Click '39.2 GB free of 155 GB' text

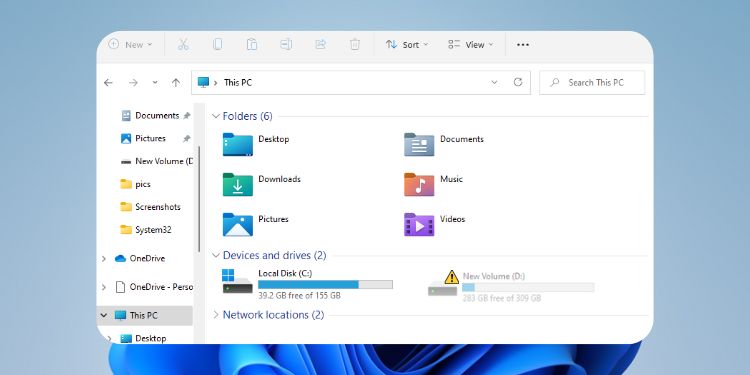(x=299, y=296)
